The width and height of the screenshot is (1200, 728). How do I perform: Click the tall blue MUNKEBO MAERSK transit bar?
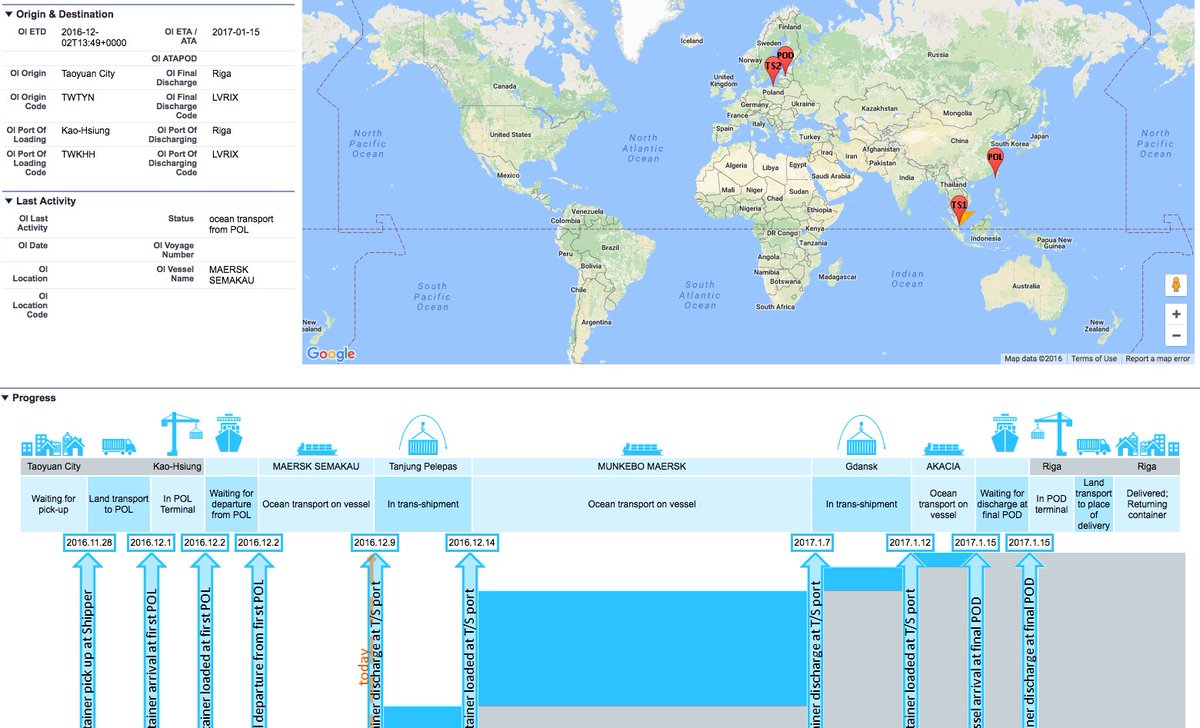click(x=642, y=648)
